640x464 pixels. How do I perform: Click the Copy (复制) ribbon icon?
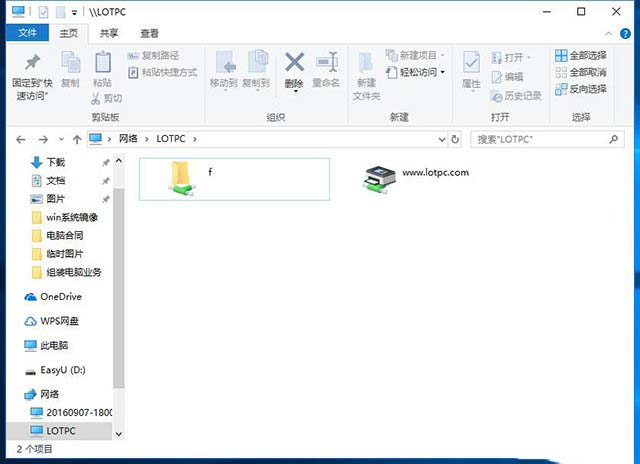point(70,62)
